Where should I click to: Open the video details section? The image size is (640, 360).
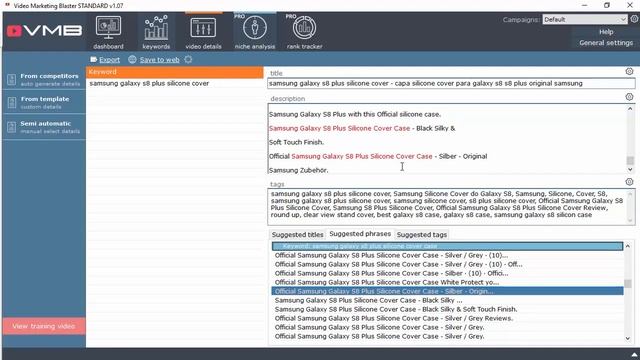[203, 32]
